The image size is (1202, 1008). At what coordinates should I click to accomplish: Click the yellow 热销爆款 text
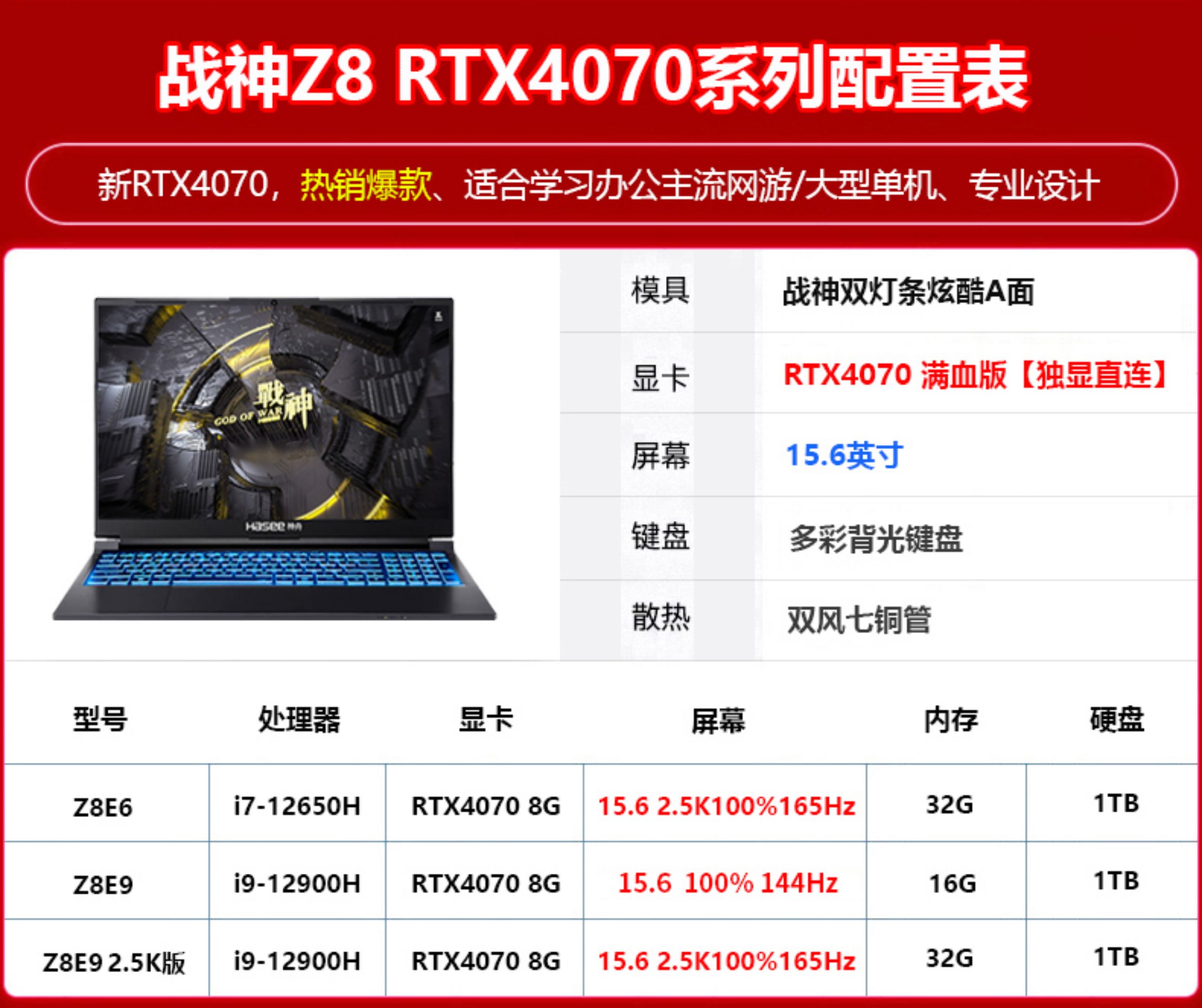pos(366,185)
